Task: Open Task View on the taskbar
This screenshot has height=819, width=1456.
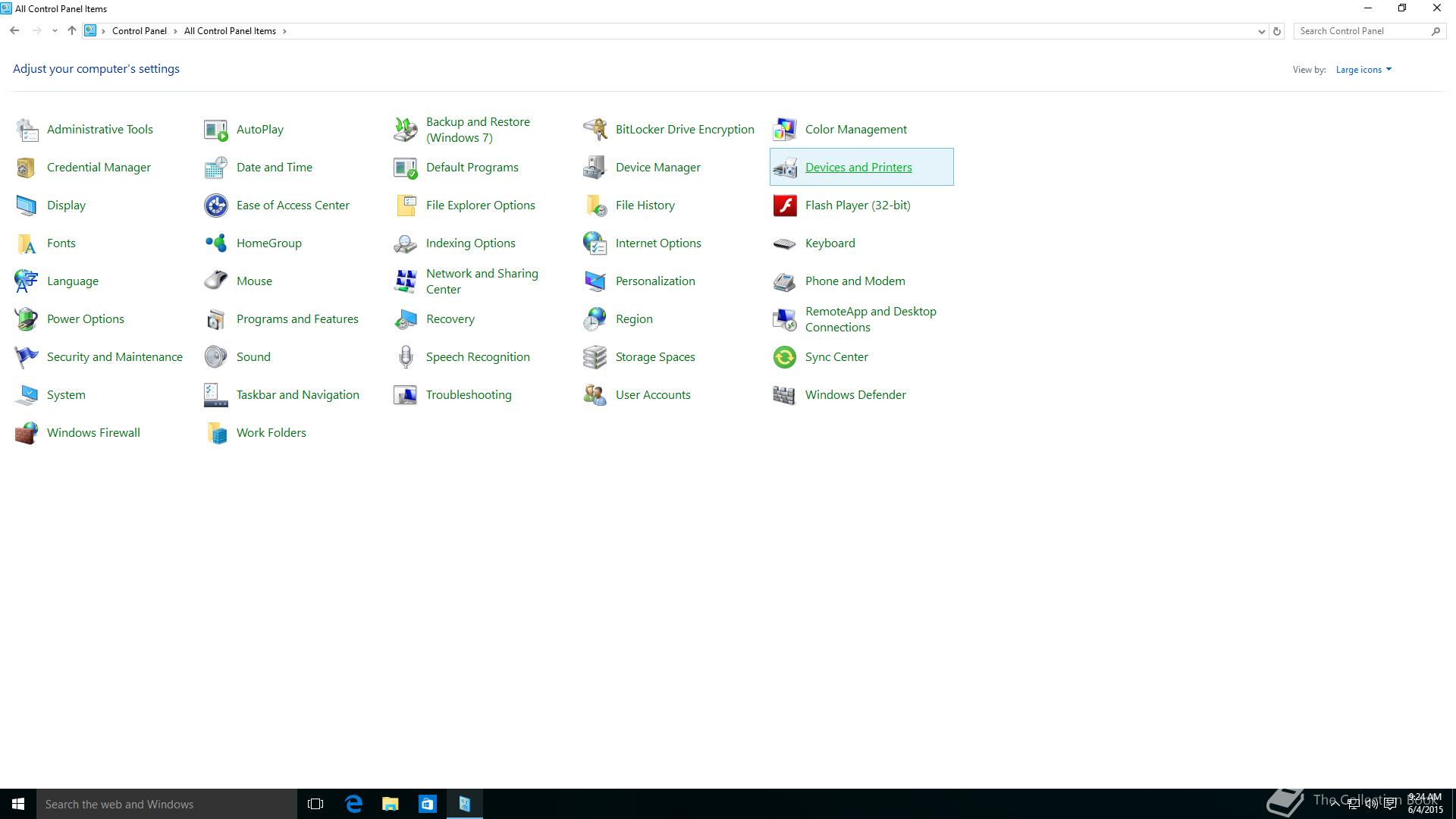Action: pos(315,804)
